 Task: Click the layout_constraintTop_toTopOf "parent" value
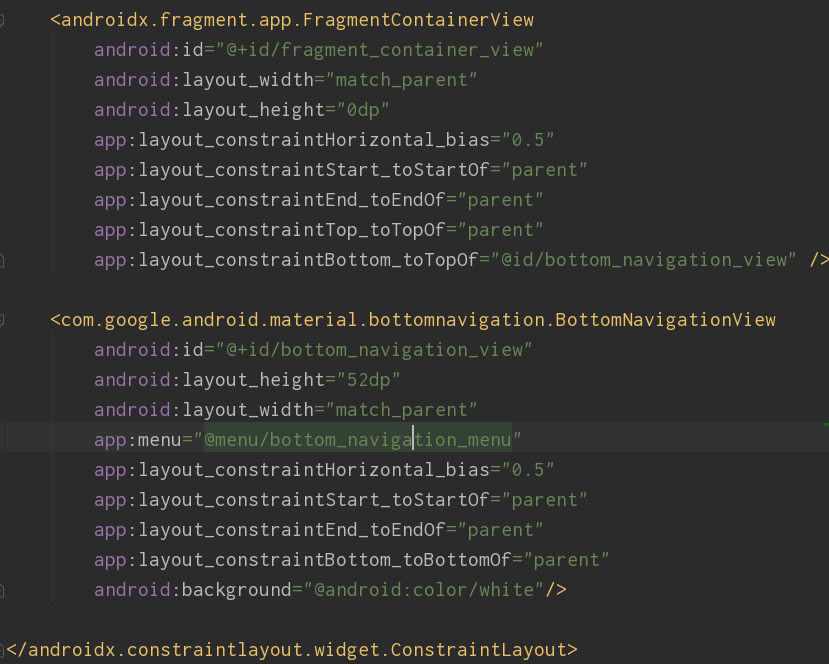tap(500, 230)
